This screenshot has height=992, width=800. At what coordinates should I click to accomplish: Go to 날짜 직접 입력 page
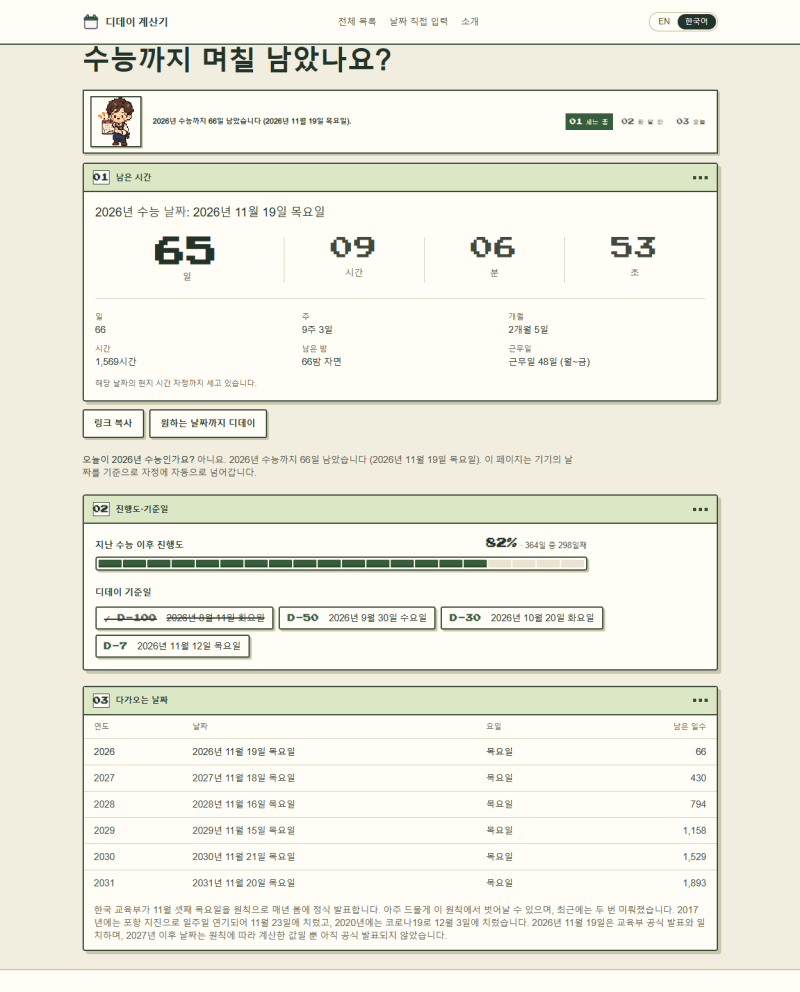(x=419, y=22)
